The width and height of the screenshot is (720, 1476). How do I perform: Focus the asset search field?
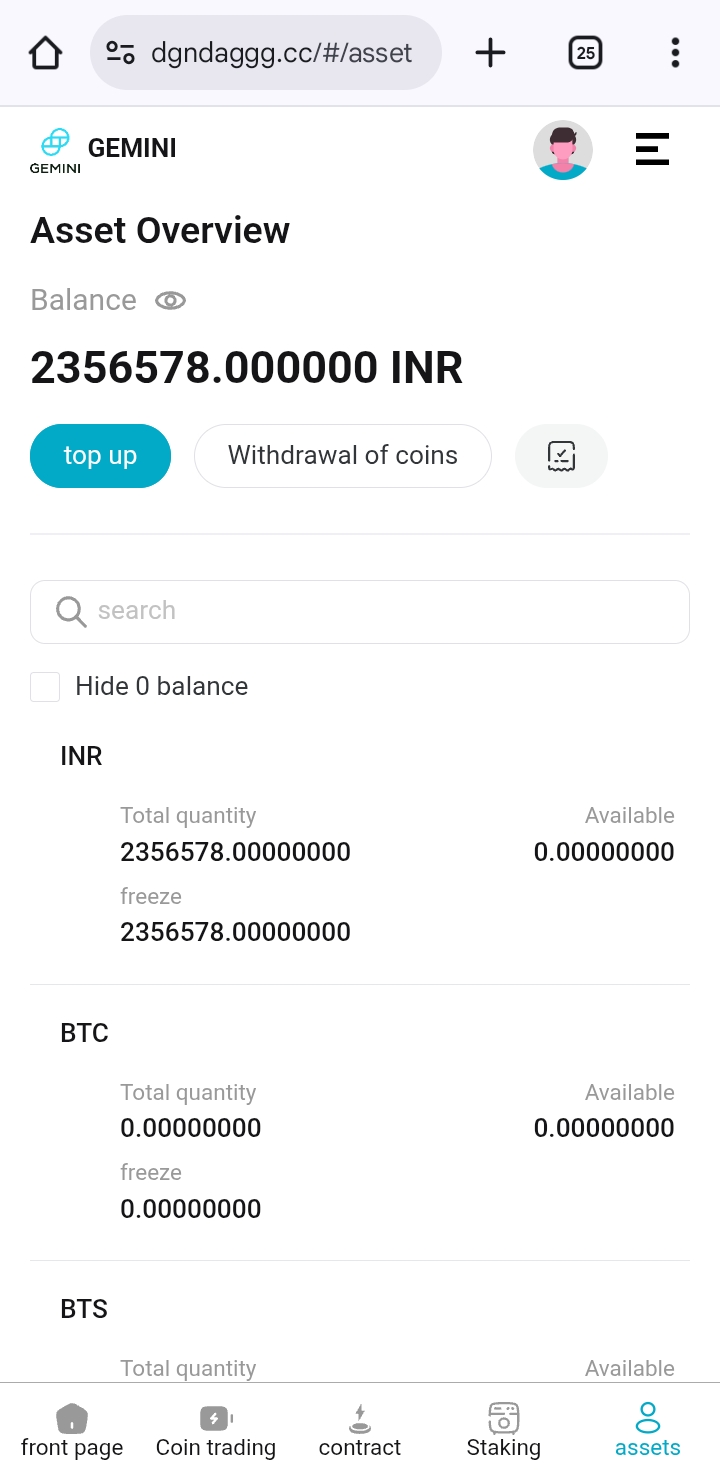tap(380, 611)
